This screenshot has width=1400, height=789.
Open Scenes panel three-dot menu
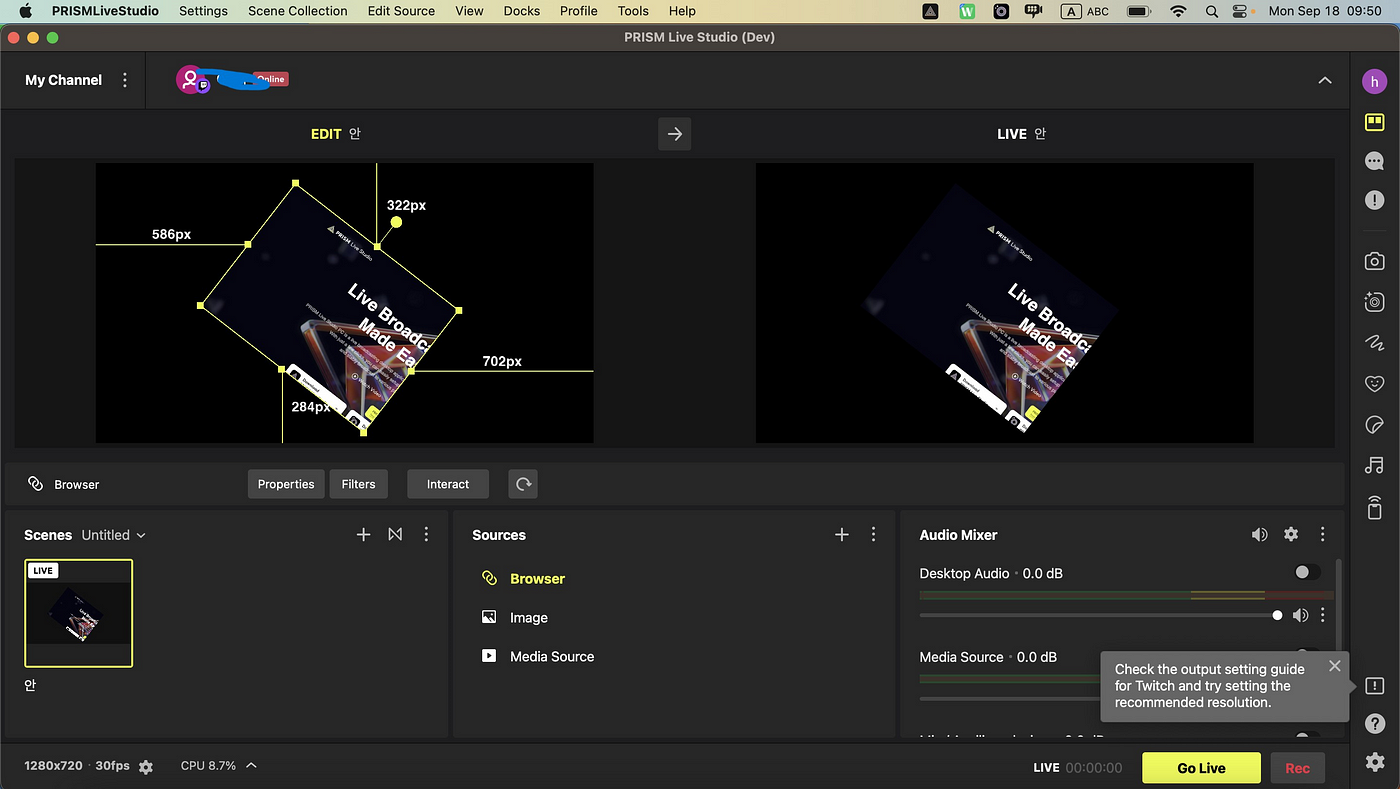coord(426,535)
